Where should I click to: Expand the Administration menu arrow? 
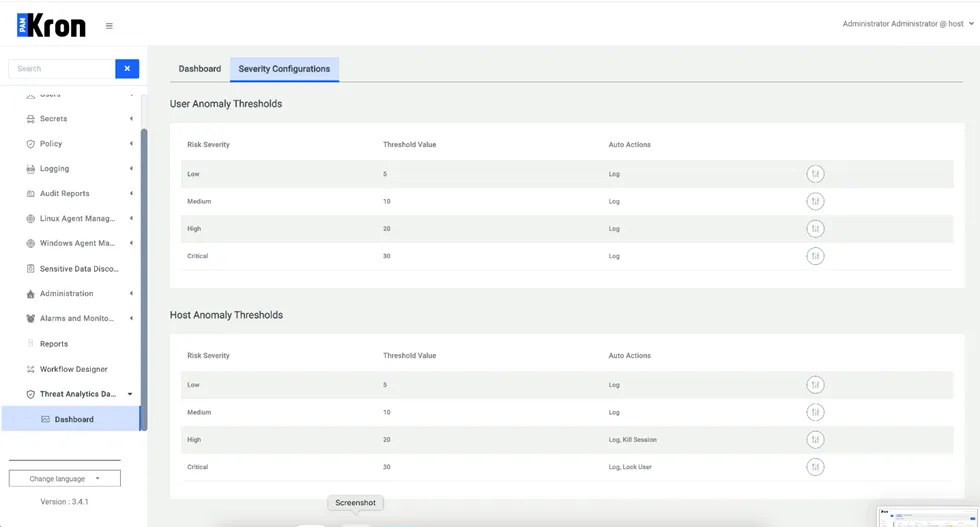(131, 293)
